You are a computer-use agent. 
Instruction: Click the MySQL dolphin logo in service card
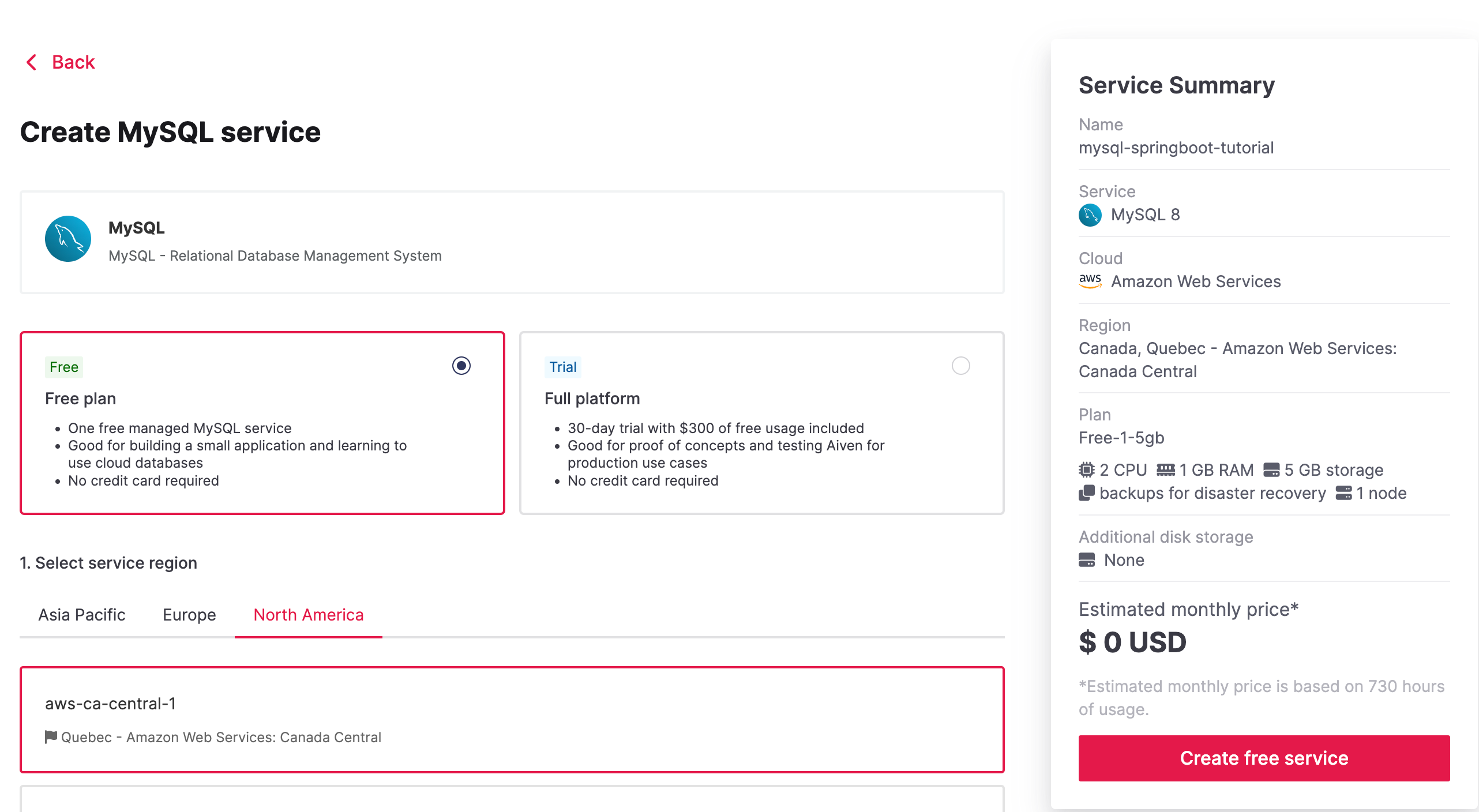[68, 239]
